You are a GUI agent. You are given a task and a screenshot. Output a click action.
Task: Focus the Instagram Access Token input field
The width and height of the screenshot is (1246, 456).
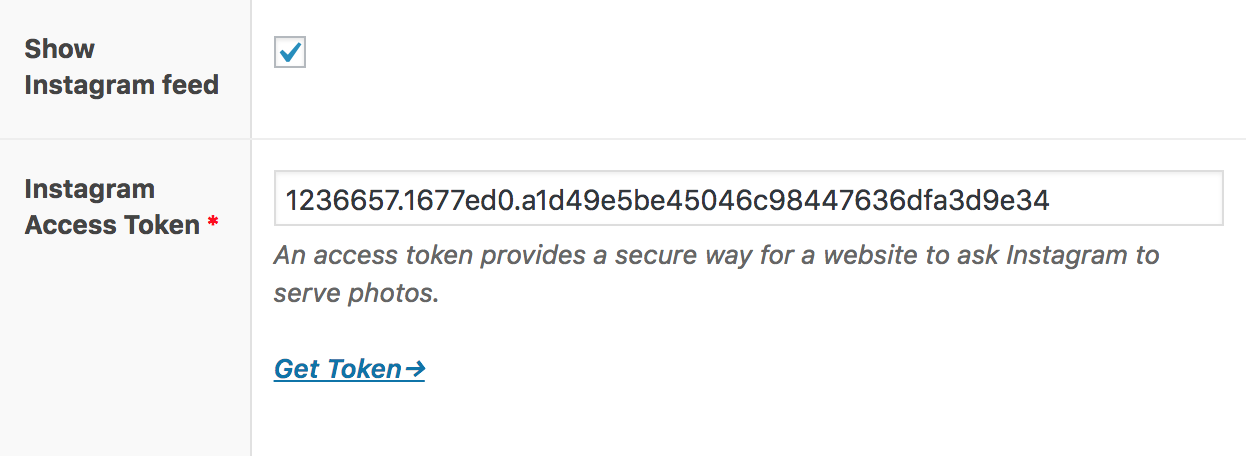(749, 198)
